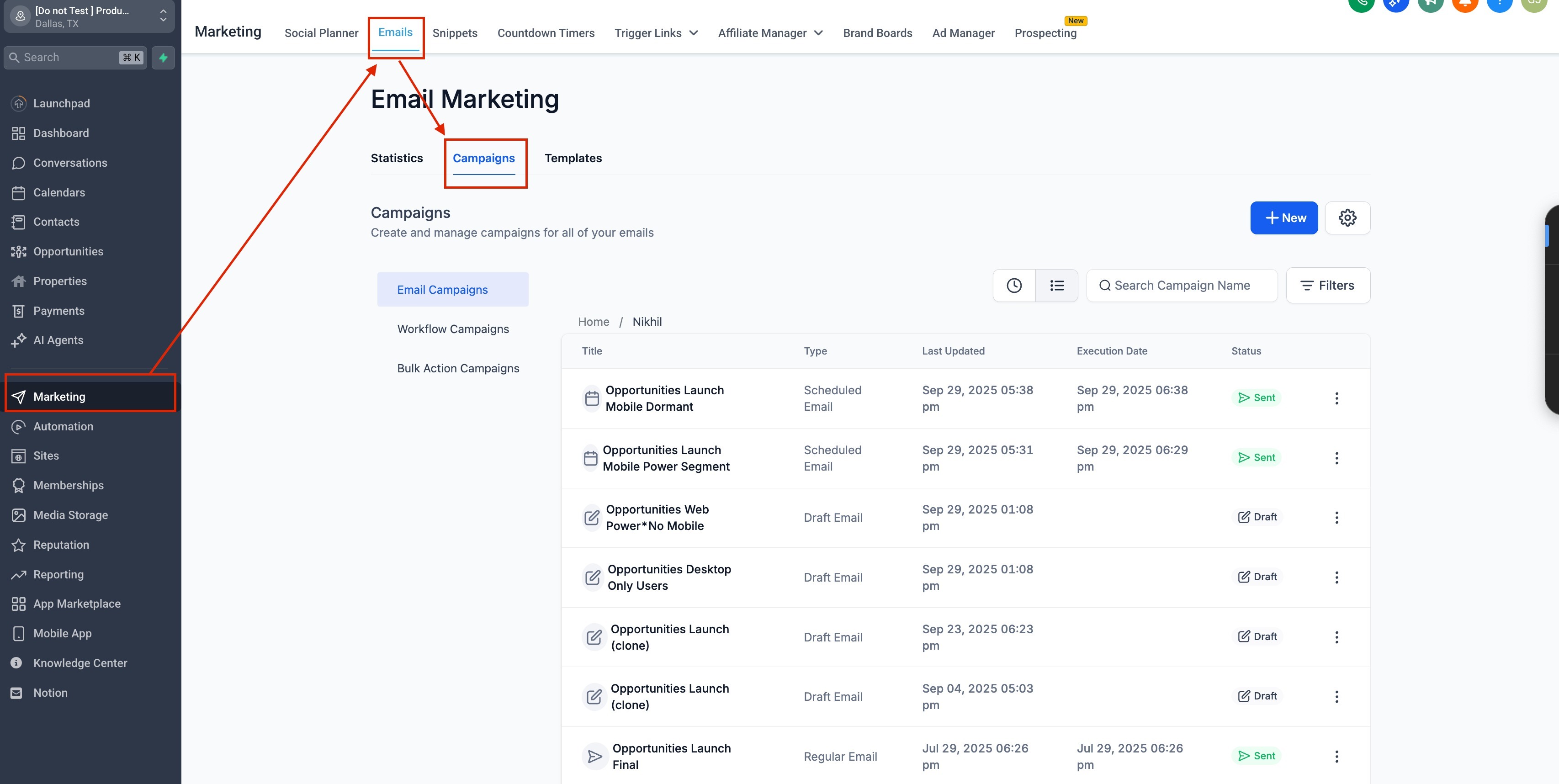1559x784 pixels.
Task: Open the AI Agents sidebar icon
Action: (19, 340)
